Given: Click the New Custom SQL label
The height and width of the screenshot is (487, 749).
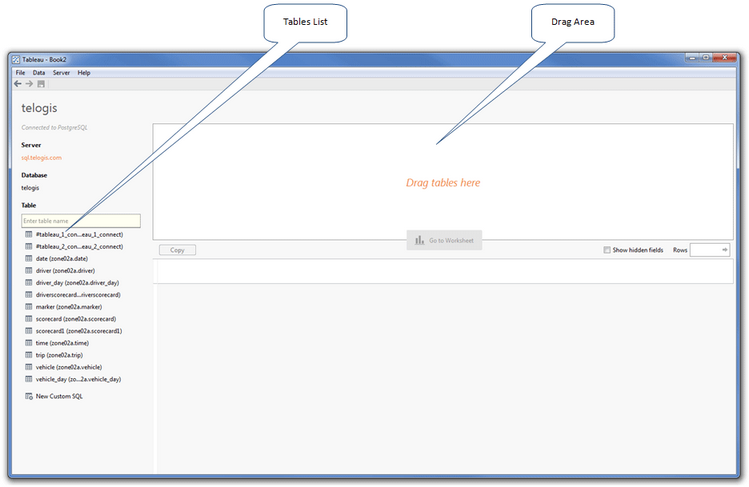Looking at the screenshot, I should click(x=59, y=396).
